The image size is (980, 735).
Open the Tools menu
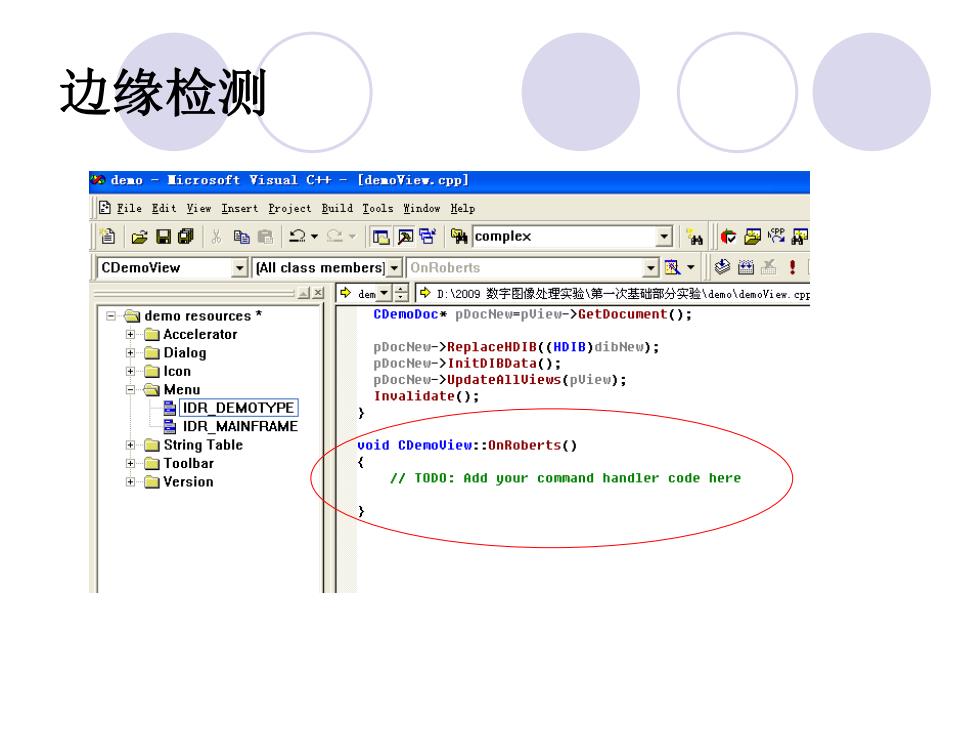pos(378,208)
